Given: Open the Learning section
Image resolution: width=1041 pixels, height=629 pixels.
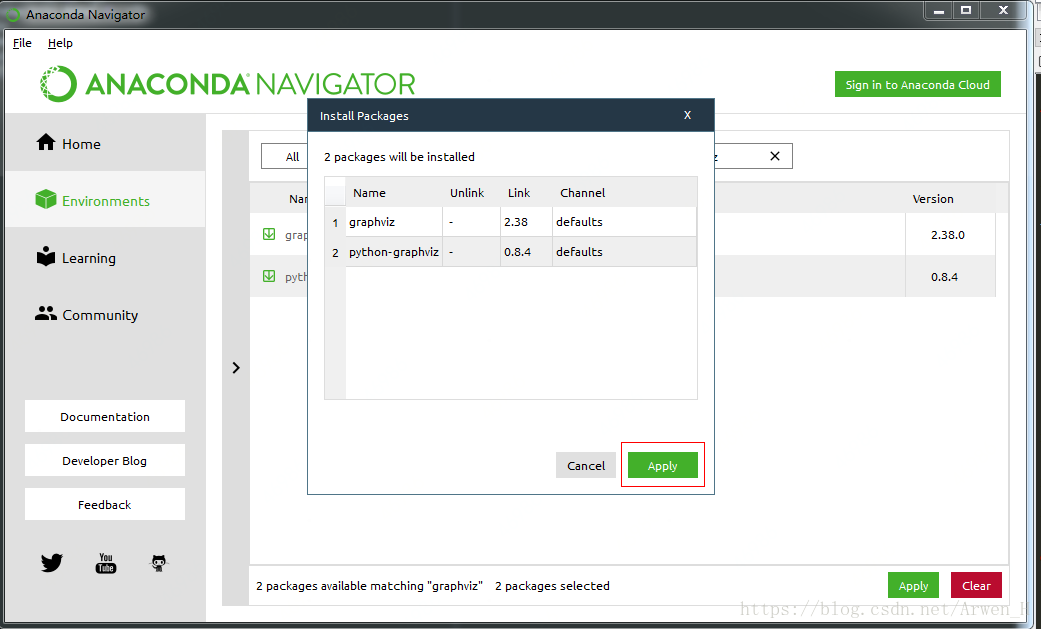Looking at the screenshot, I should [106, 257].
